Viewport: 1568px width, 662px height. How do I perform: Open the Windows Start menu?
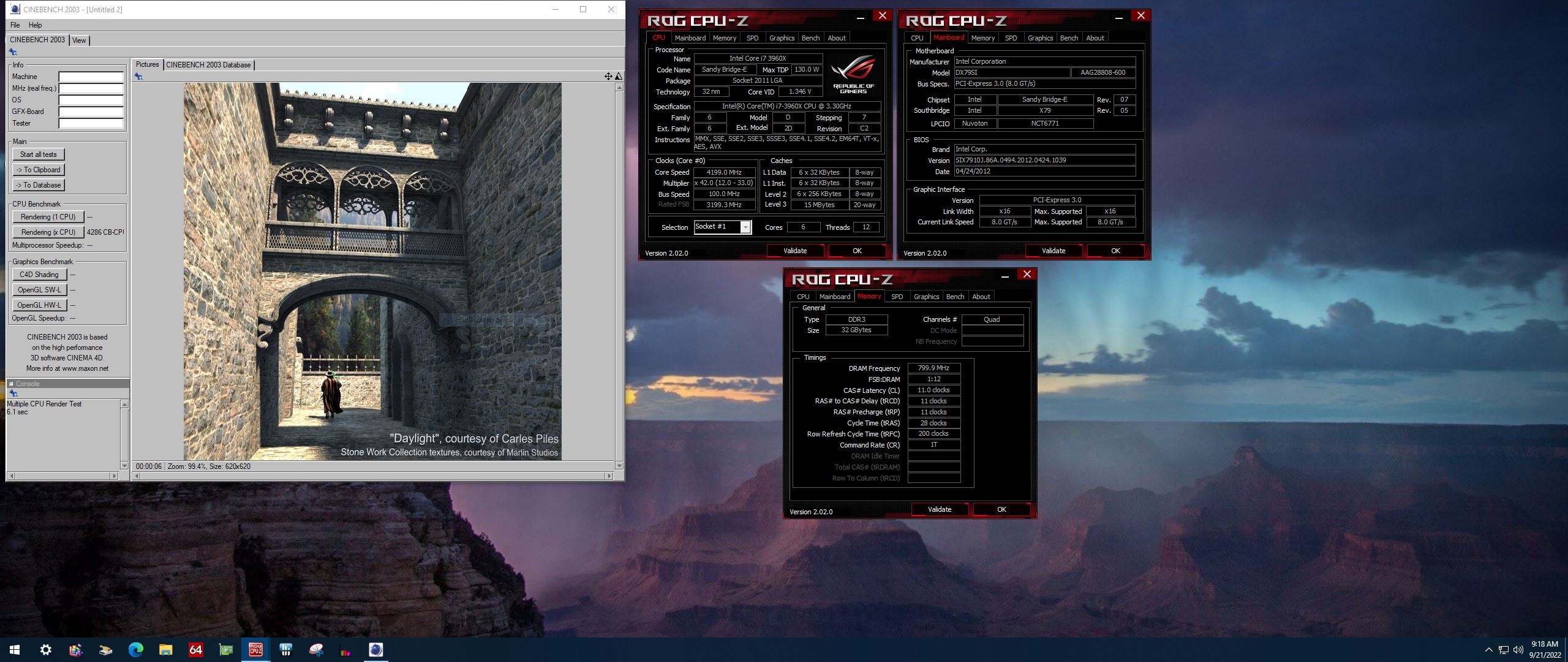click(x=15, y=650)
